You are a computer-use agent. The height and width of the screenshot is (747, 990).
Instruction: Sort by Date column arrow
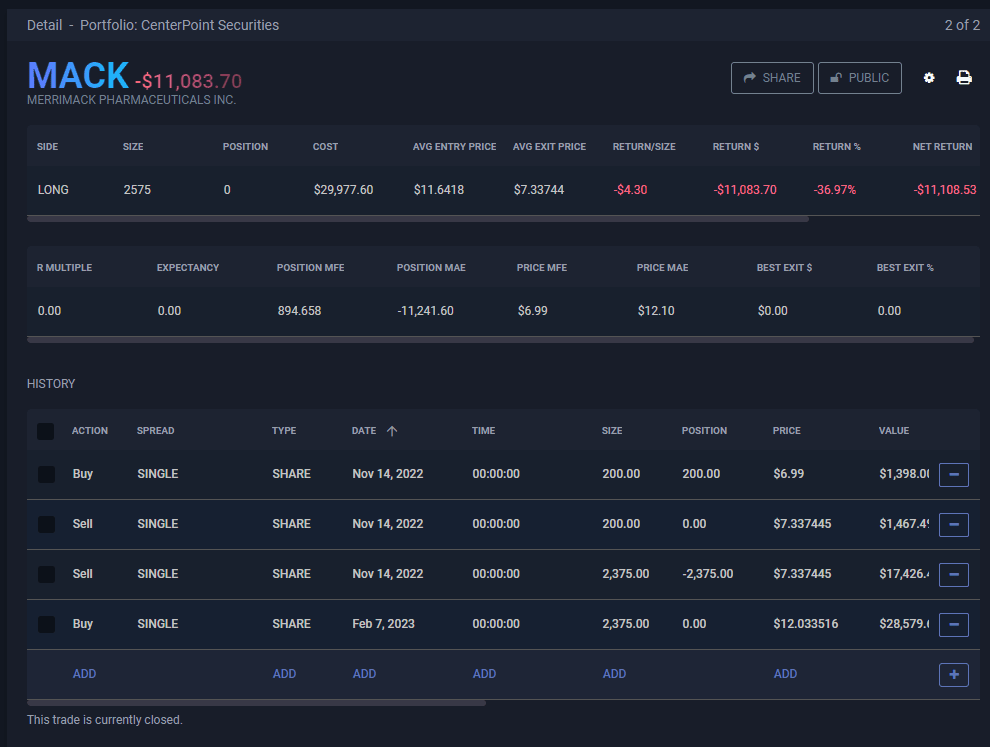392,431
